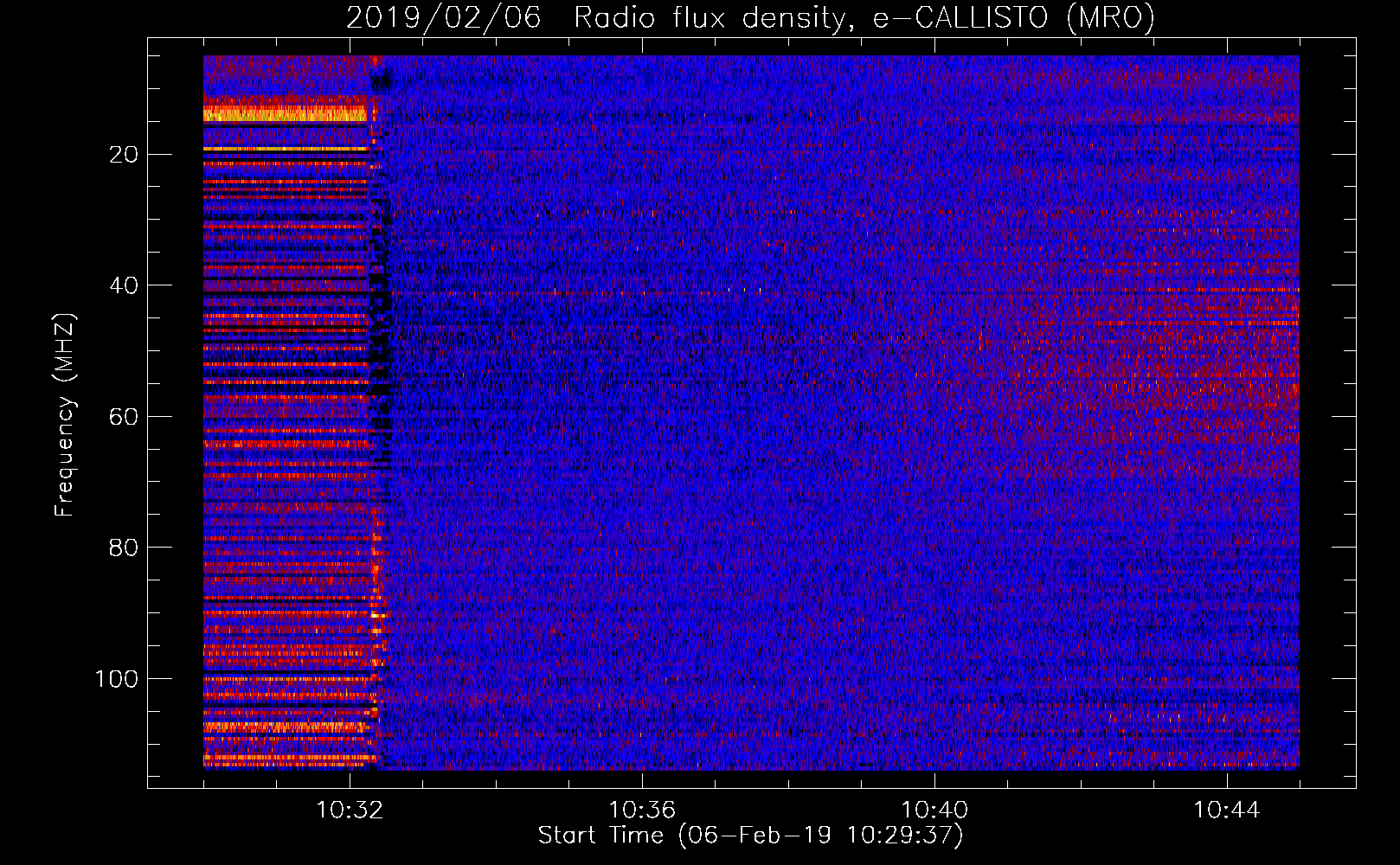Click the '100' frequency tick label

pyautogui.click(x=117, y=679)
